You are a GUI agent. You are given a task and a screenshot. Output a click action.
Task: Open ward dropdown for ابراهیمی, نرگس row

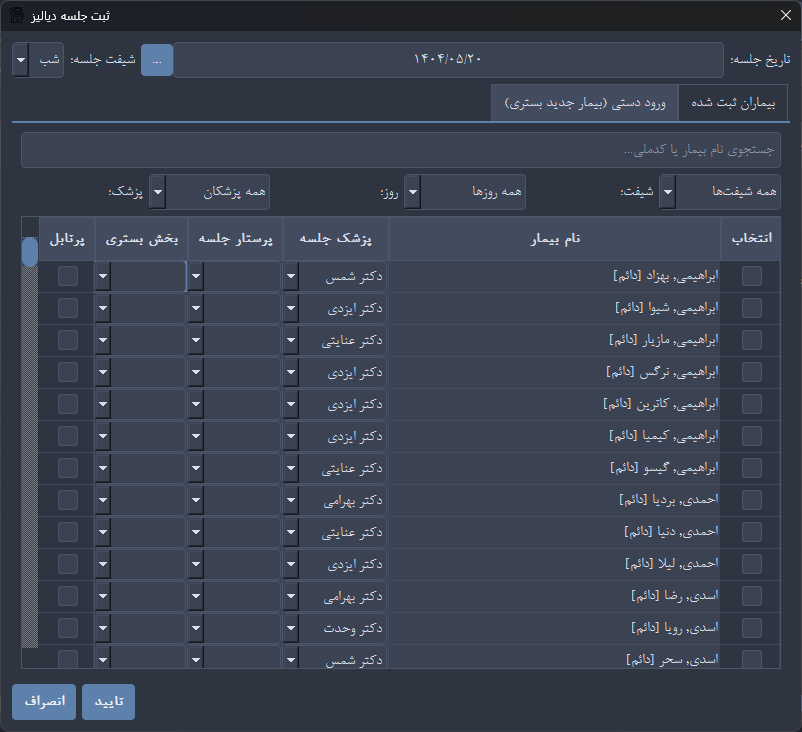click(x=103, y=372)
